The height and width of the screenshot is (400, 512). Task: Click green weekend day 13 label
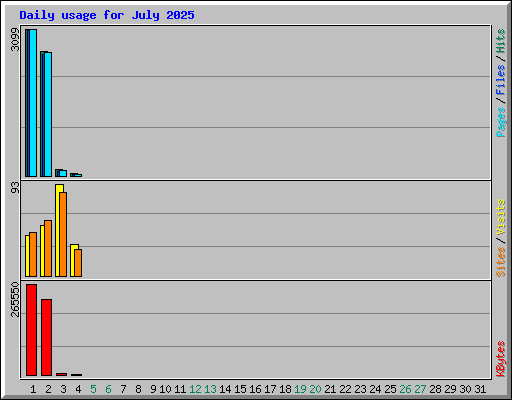(x=210, y=389)
